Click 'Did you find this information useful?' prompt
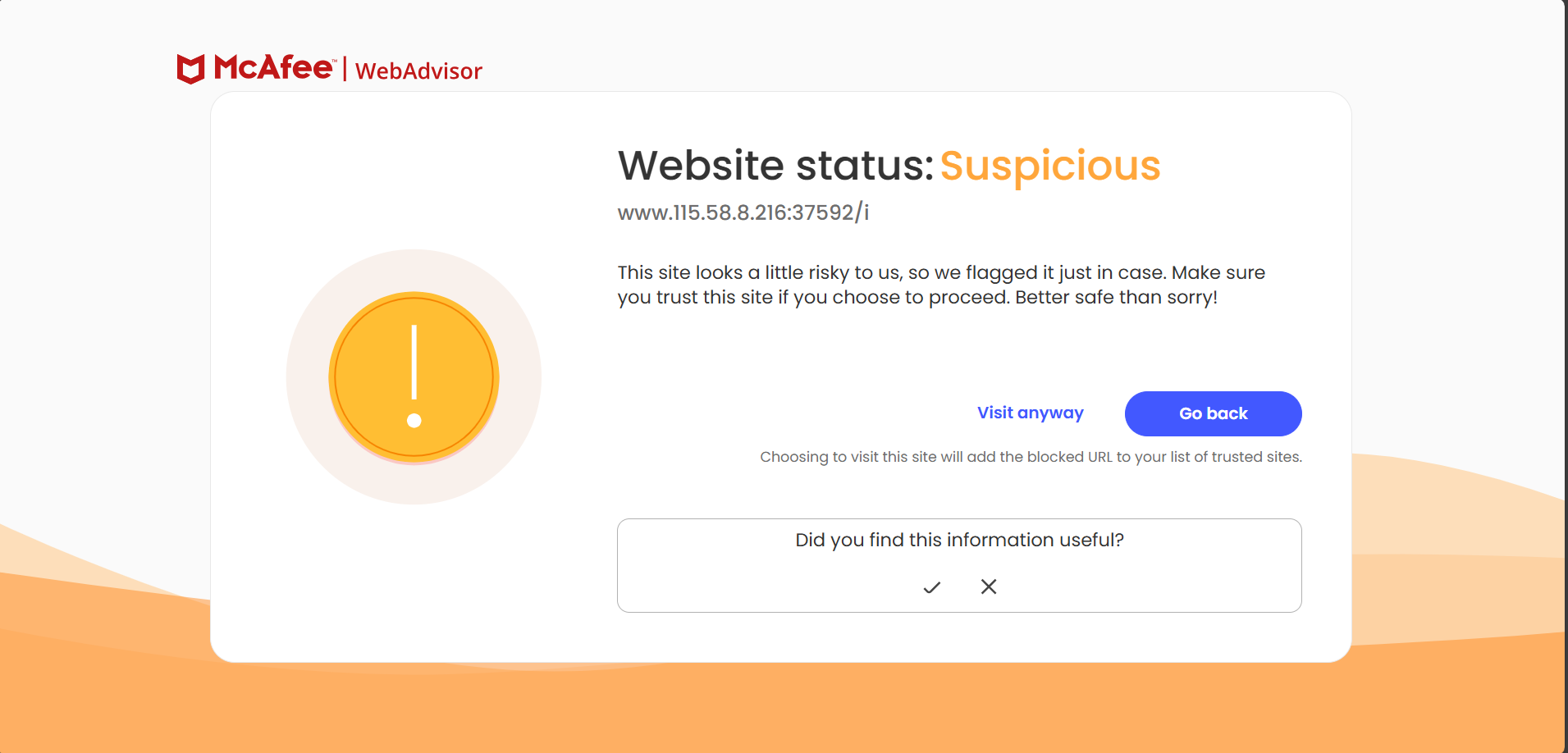The image size is (1568, 753). (959, 540)
